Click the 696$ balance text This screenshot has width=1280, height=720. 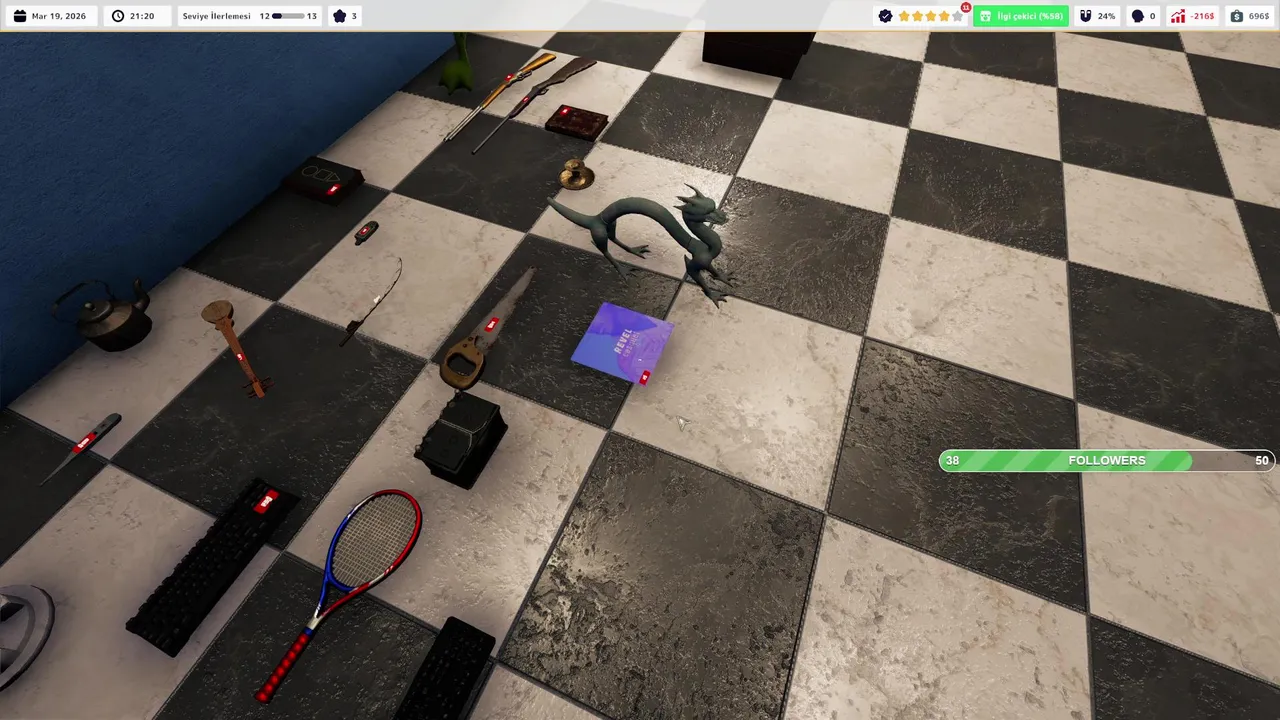click(x=1259, y=16)
